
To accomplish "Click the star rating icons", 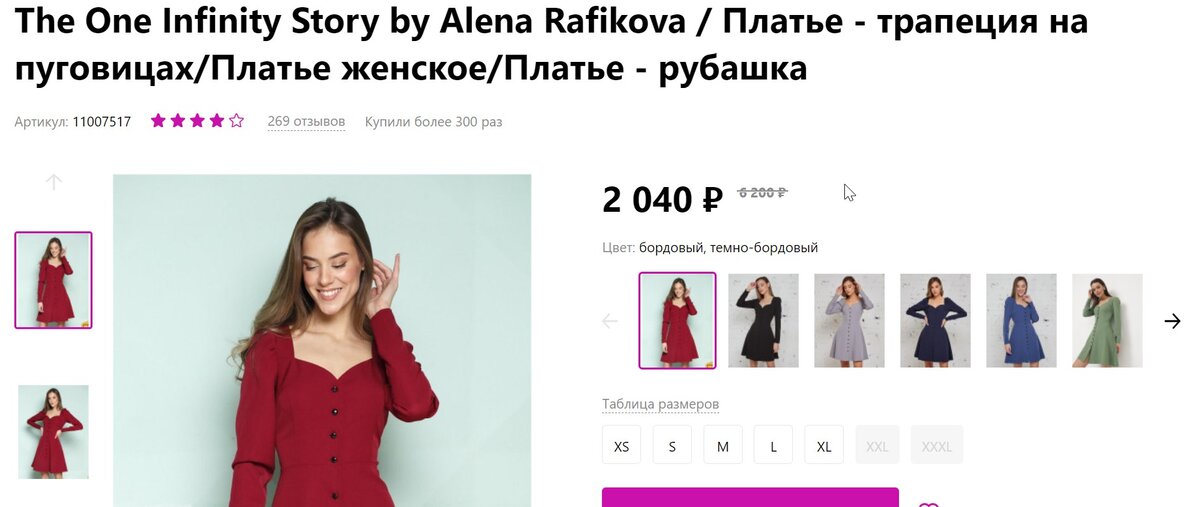I will [x=197, y=121].
